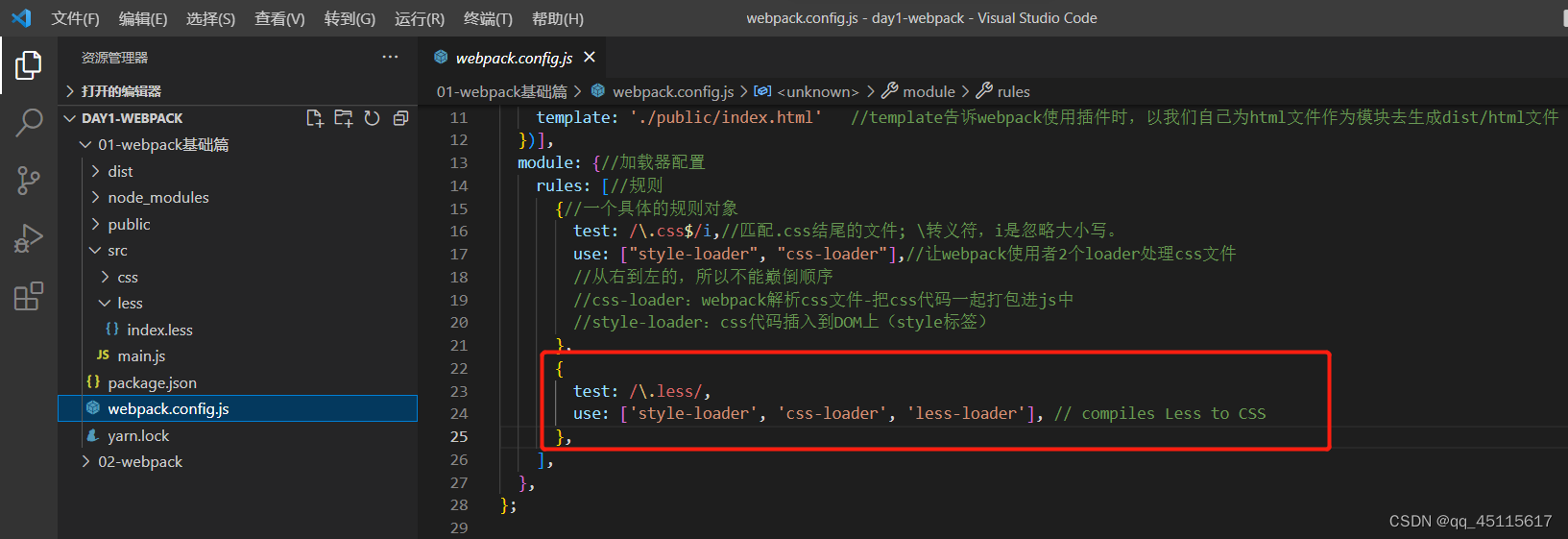Open main.js file
Image resolution: width=1568 pixels, height=539 pixels.
pyautogui.click(x=238, y=355)
